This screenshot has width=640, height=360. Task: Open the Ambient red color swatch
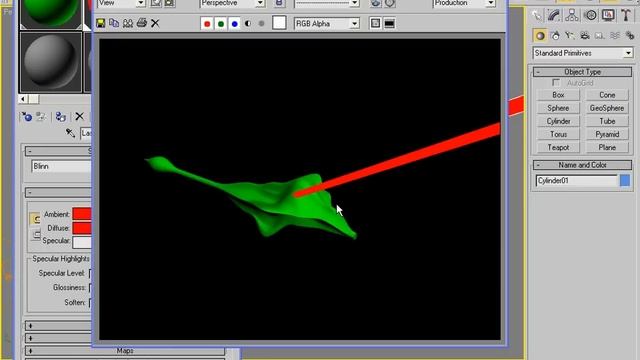[82, 214]
